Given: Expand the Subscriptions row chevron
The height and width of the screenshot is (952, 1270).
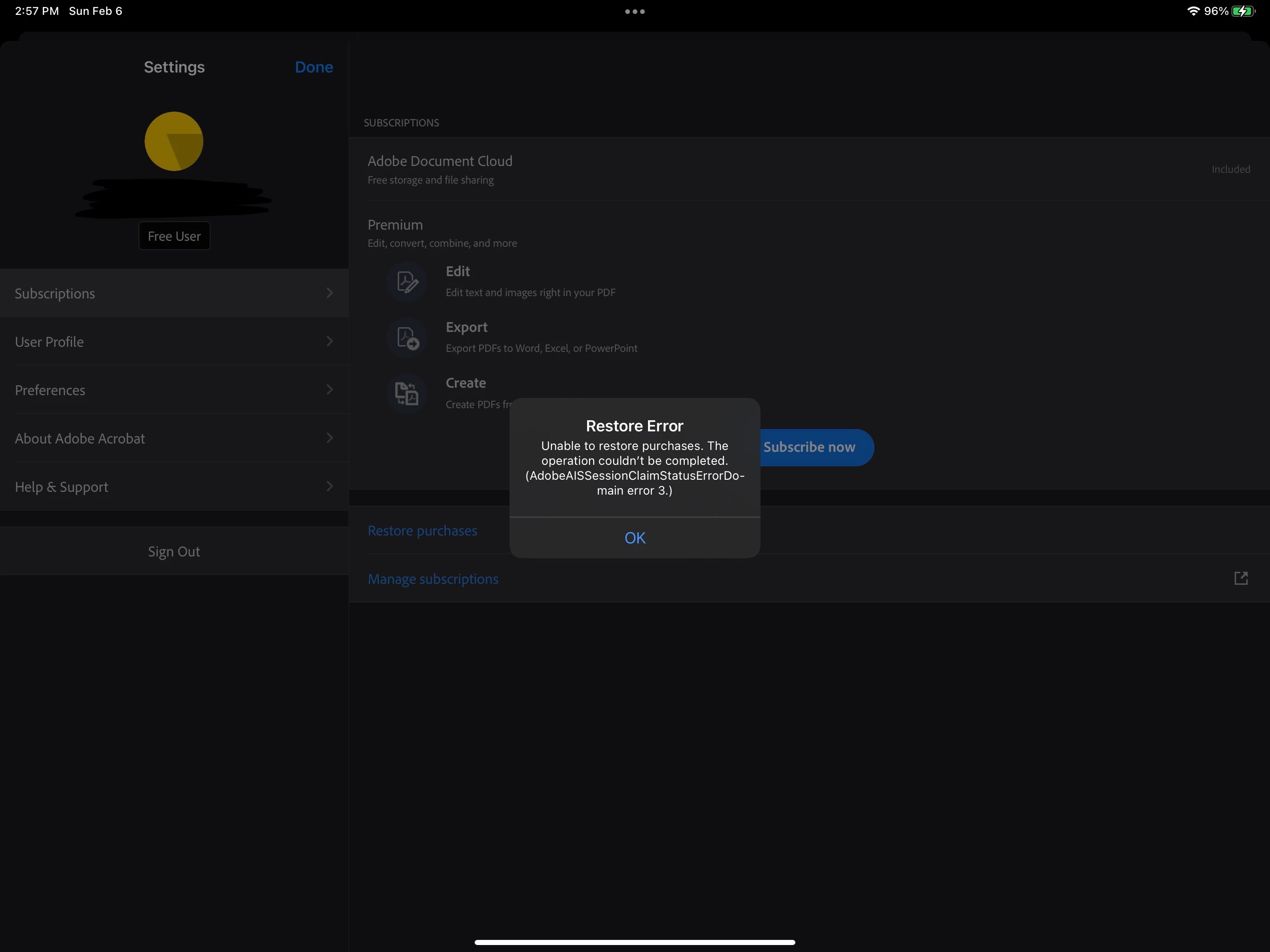Looking at the screenshot, I should pyautogui.click(x=330, y=293).
